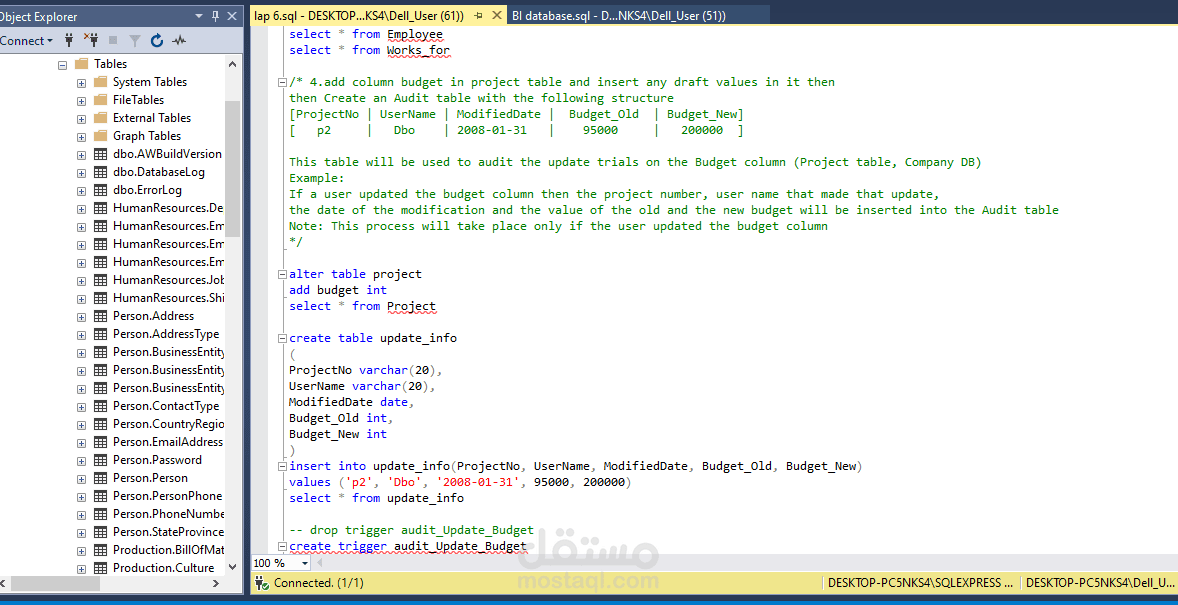The height and width of the screenshot is (605, 1178).
Task: Expand the dbo.AWBuildVersion table node
Action: [81, 155]
